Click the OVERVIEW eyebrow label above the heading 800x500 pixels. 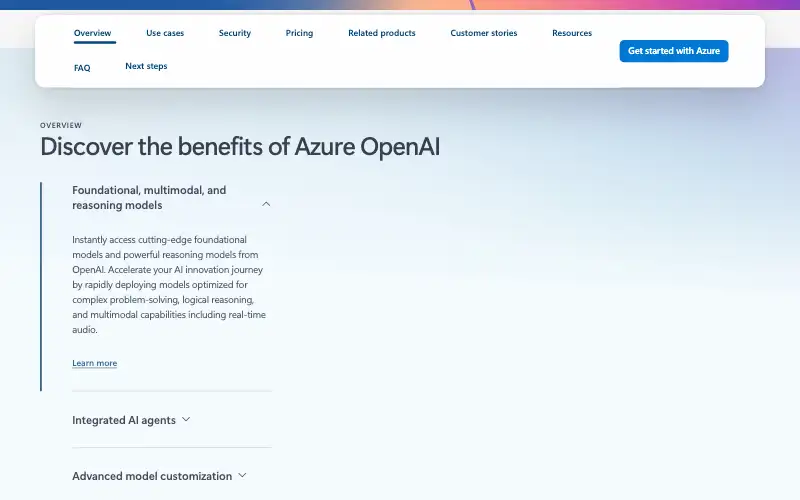61,125
